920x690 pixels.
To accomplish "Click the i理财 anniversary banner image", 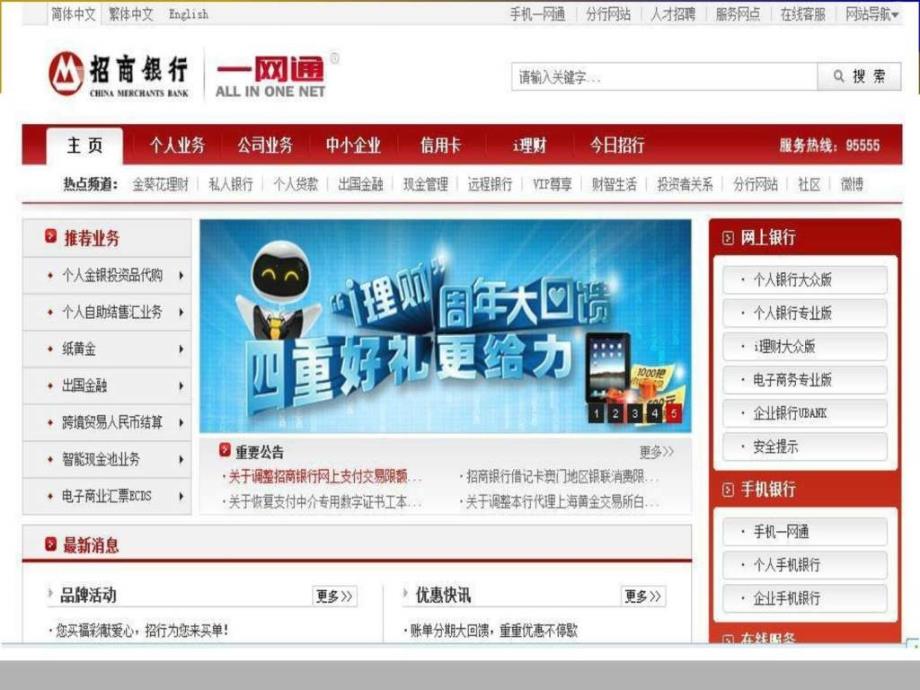I will [x=445, y=326].
